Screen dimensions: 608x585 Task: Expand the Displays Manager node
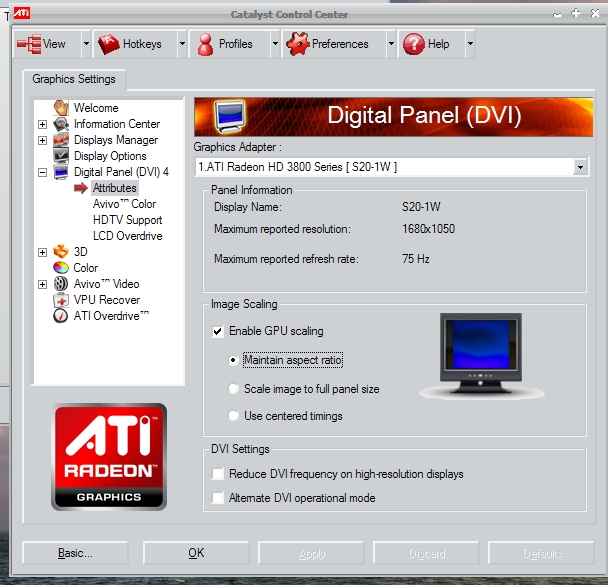pos(43,140)
